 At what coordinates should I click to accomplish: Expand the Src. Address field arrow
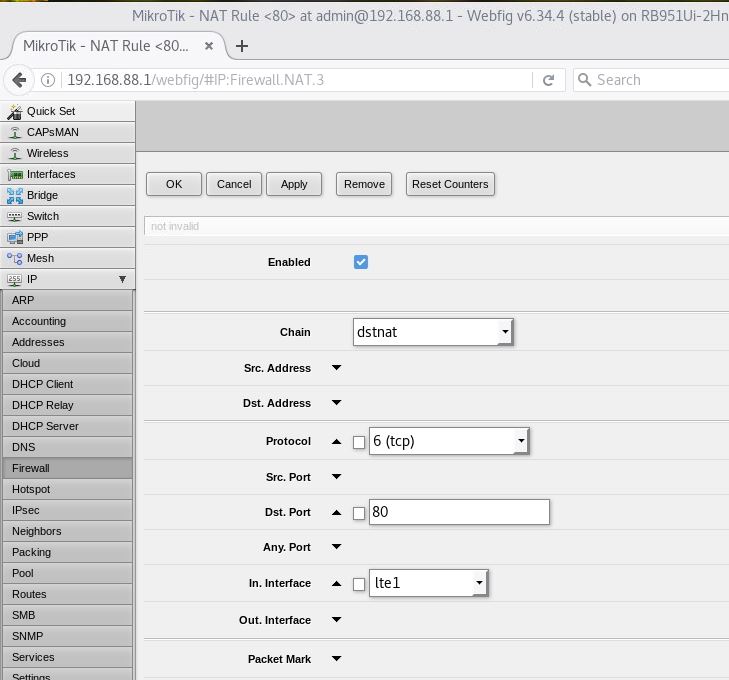(336, 368)
